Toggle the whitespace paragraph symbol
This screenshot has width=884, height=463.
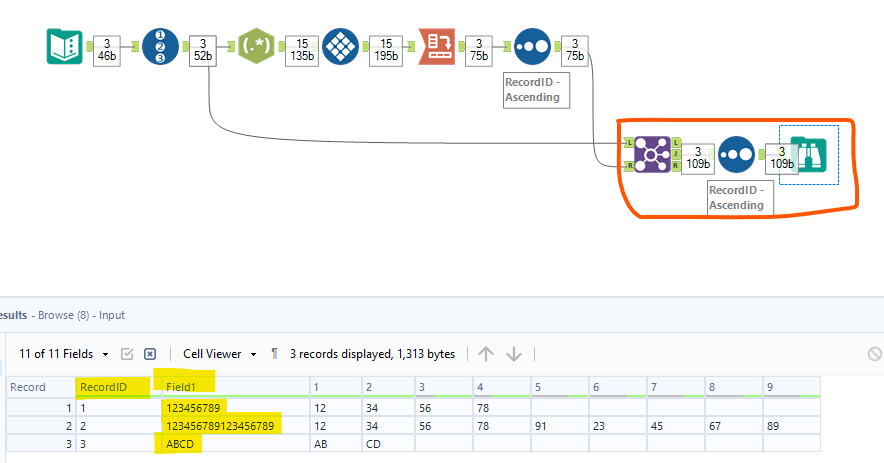pos(274,354)
